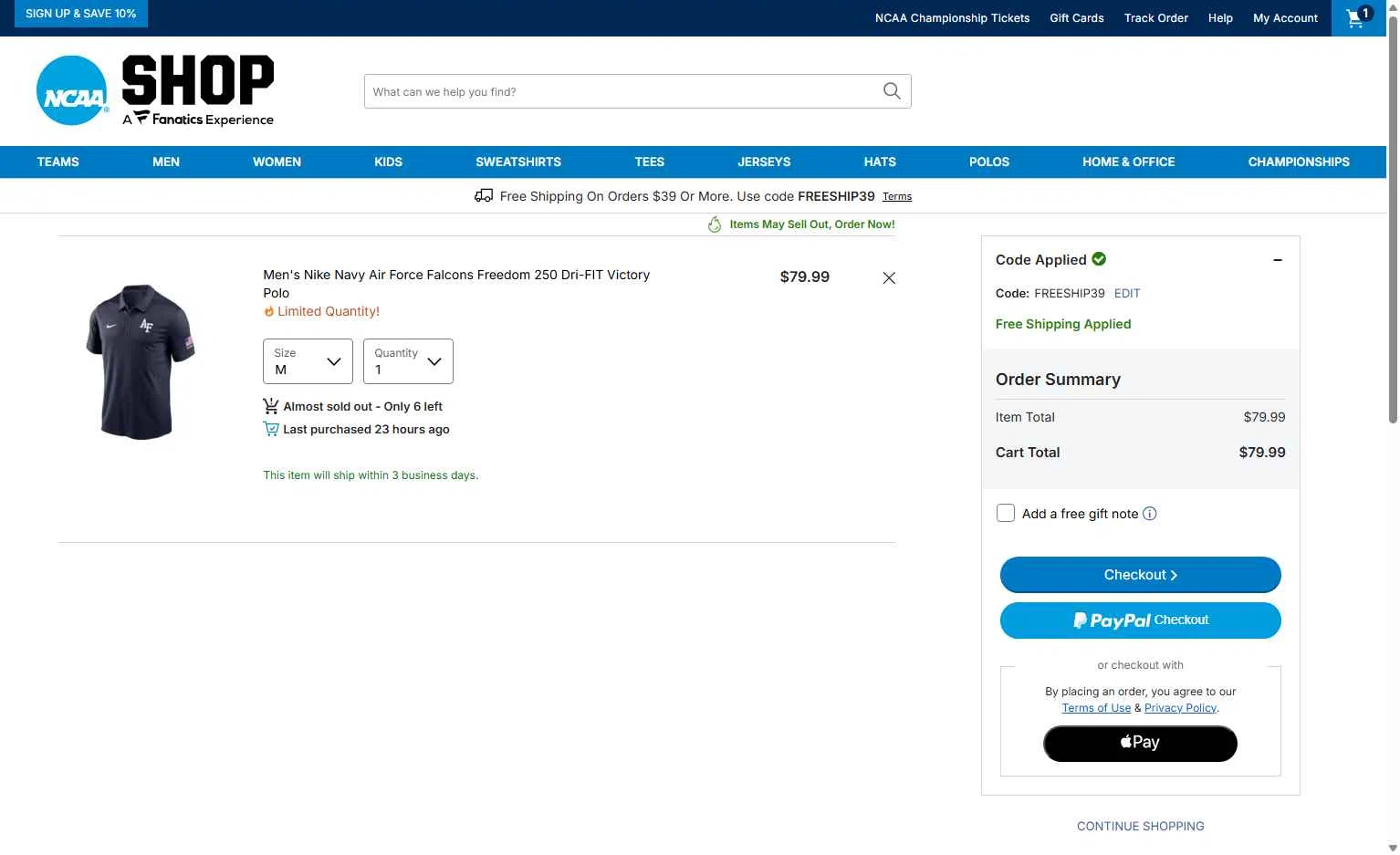The height and width of the screenshot is (855, 1400).
Task: Open the WOMEN menu
Action: pyautogui.click(x=277, y=162)
